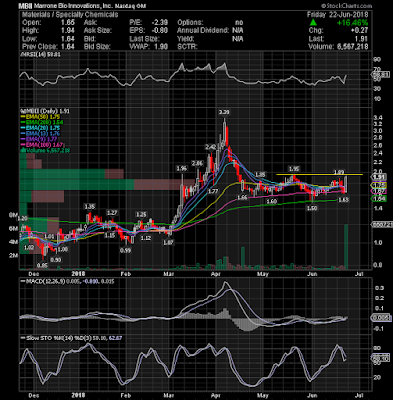Viewport: 393px width, 400px height.
Task: Click the 0.85 December low annotation
Action: coord(42,266)
